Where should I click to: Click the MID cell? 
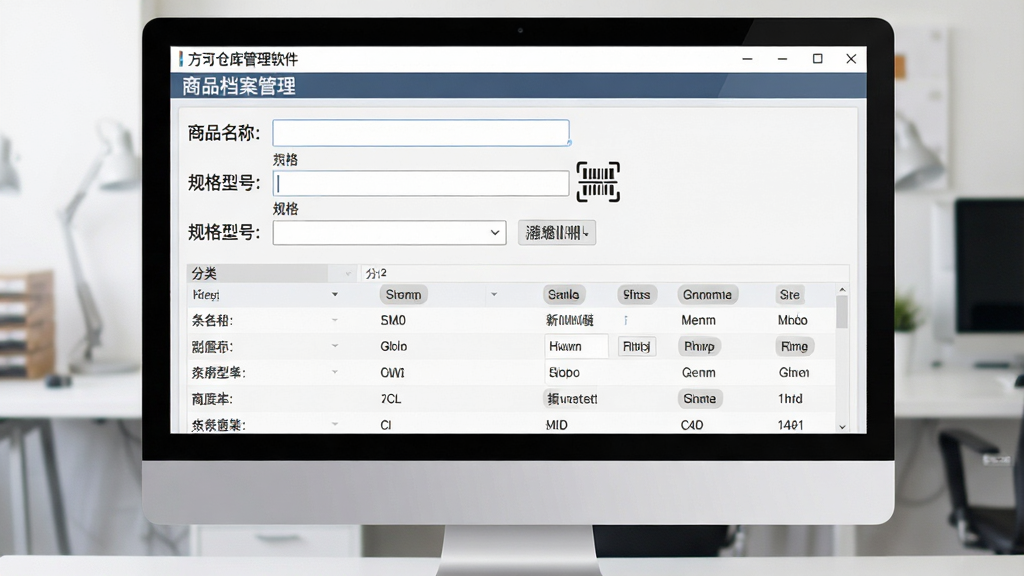[557, 424]
